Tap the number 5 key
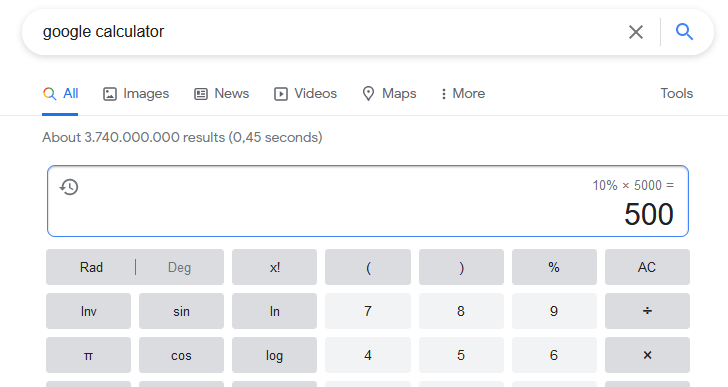 [461, 355]
